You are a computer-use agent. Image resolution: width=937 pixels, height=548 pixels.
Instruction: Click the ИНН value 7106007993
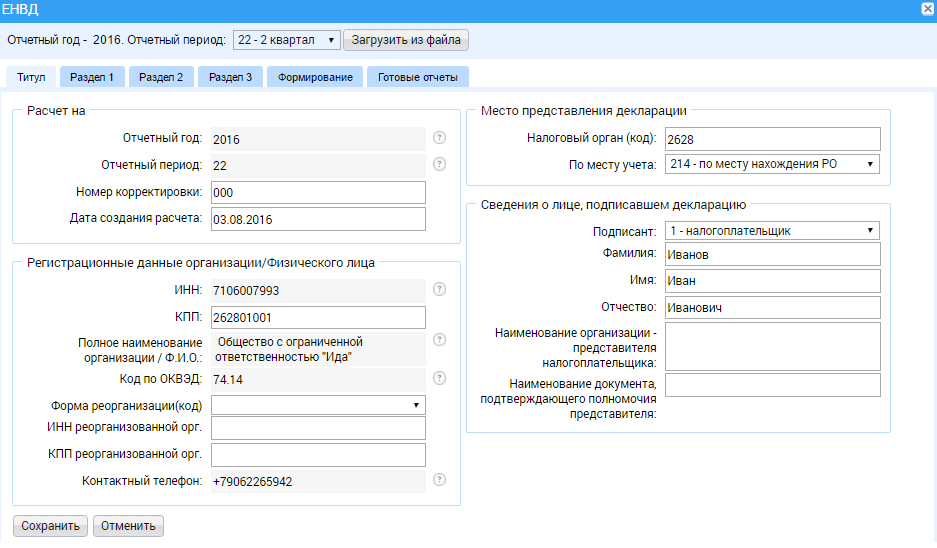246,290
